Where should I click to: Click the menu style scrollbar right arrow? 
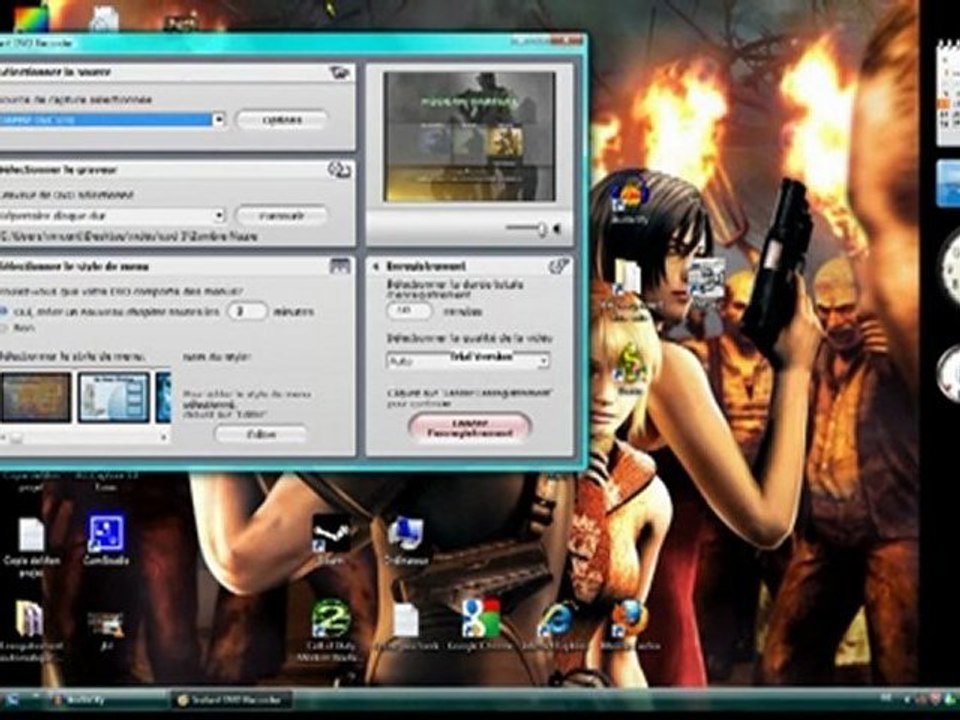163,437
